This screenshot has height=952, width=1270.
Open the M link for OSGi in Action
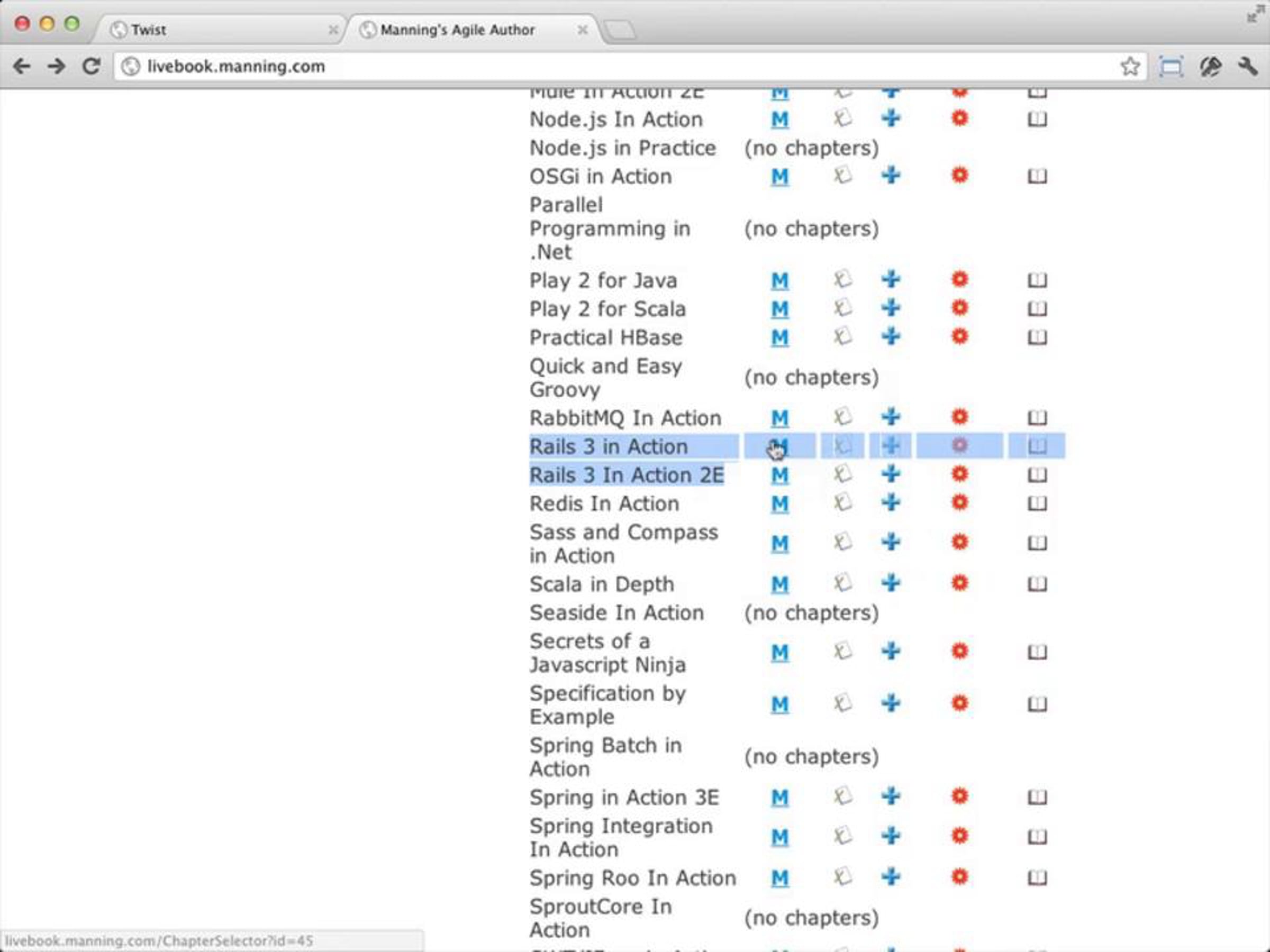point(779,176)
